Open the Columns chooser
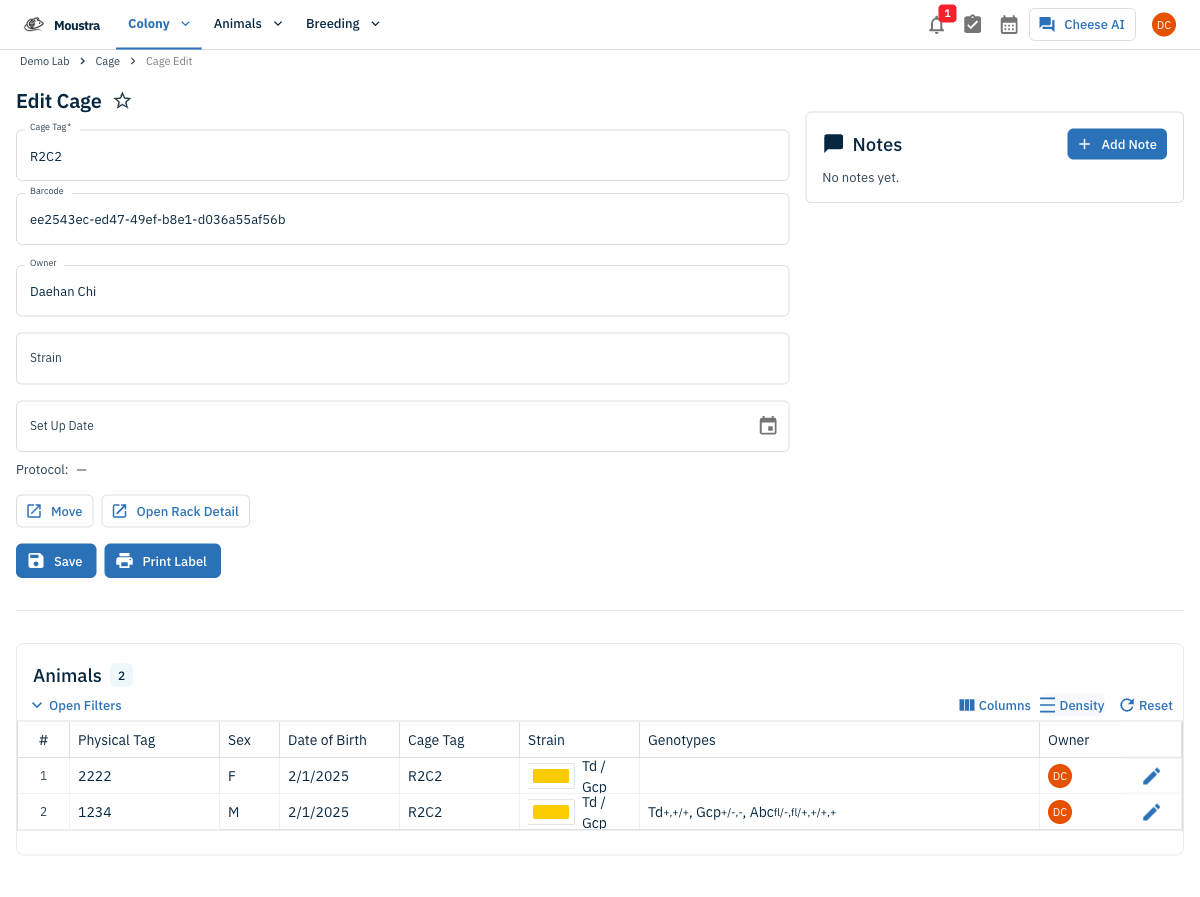 (x=994, y=705)
